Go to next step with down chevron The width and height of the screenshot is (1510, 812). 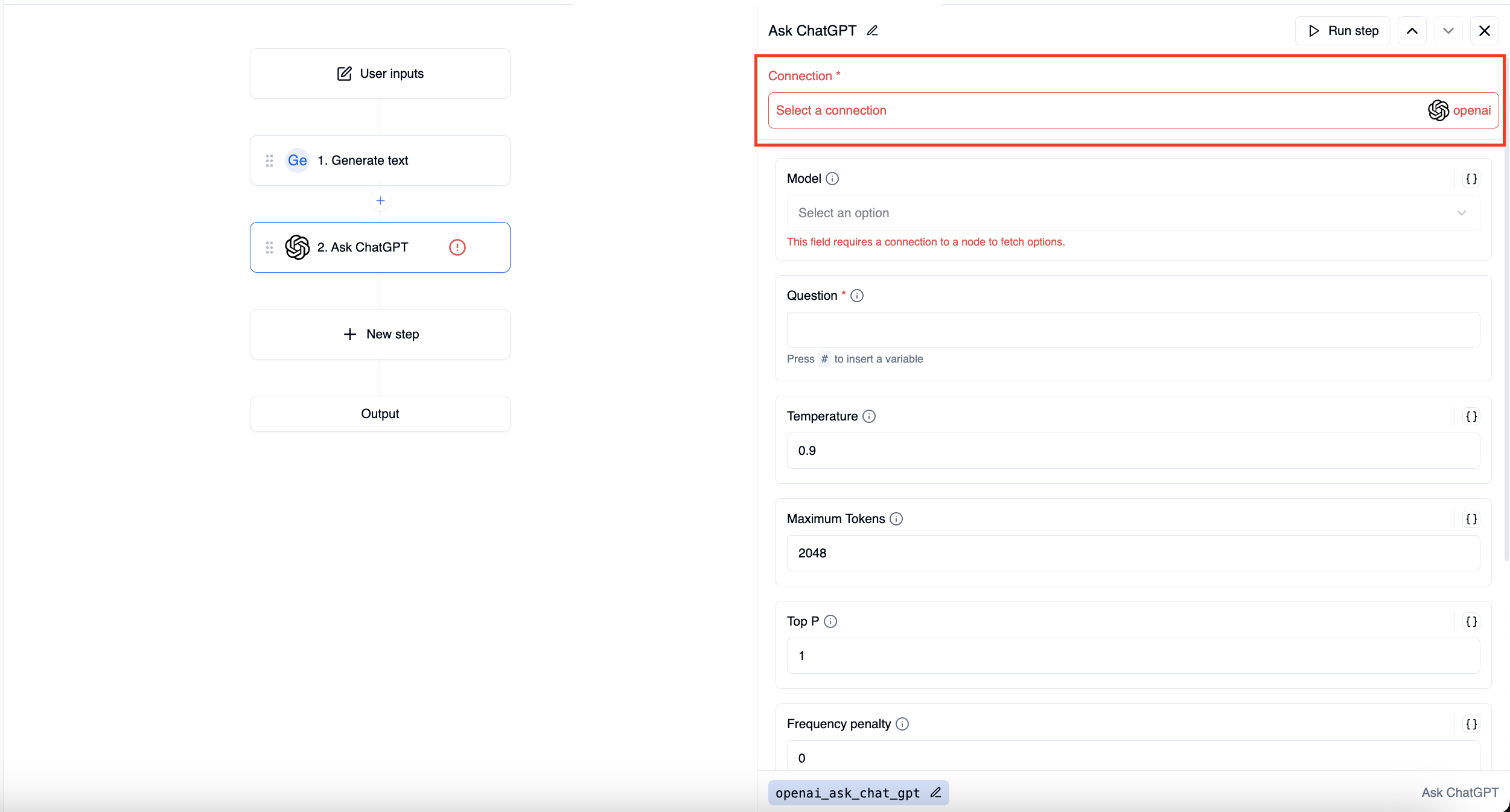coord(1448,31)
